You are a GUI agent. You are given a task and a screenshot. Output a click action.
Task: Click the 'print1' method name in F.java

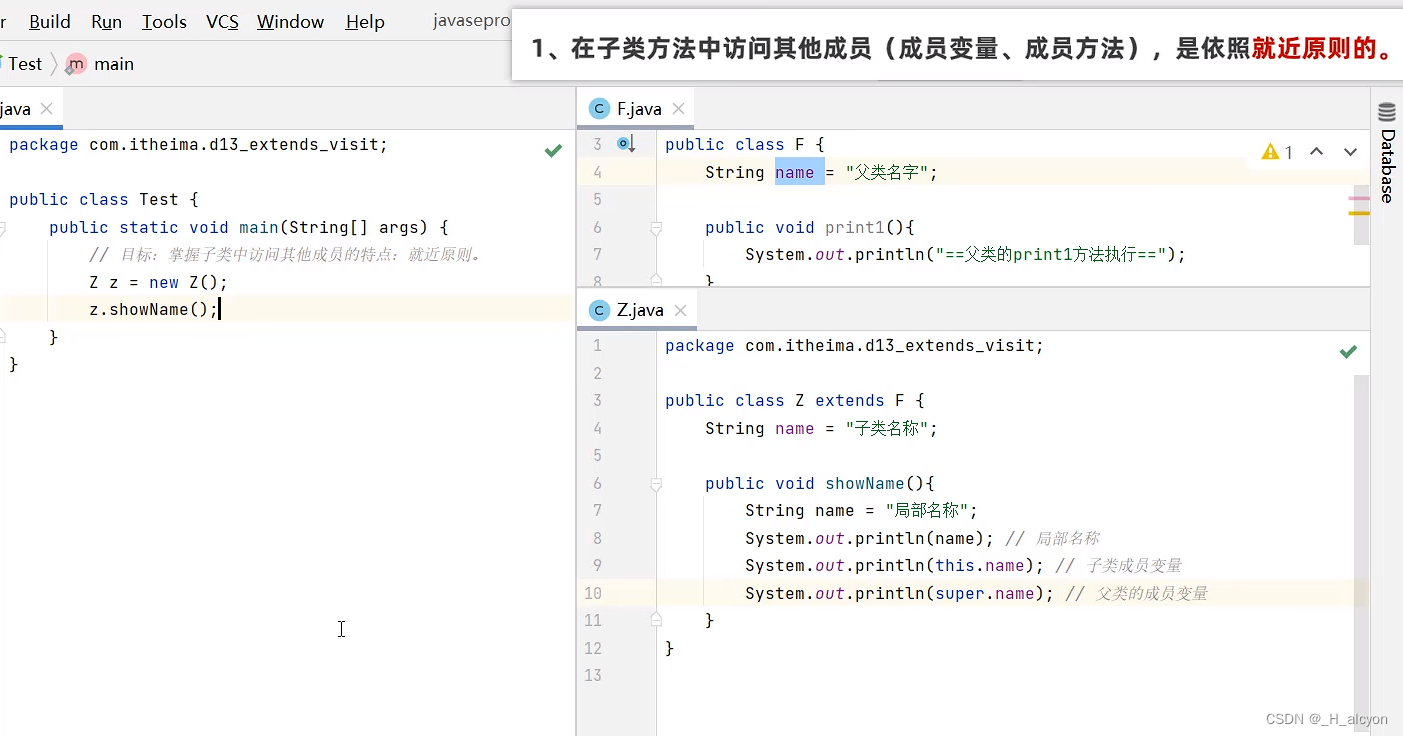coord(855,227)
